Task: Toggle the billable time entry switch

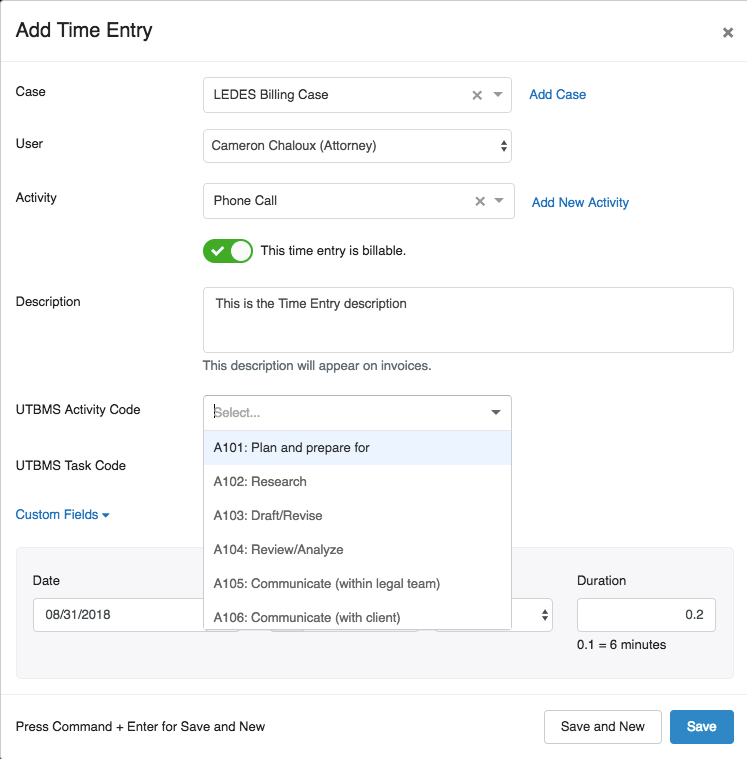Action: [x=228, y=251]
